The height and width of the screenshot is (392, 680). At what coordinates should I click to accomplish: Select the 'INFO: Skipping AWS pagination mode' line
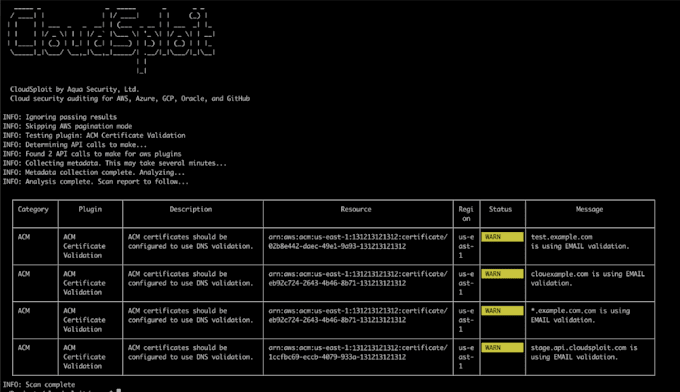point(67,126)
